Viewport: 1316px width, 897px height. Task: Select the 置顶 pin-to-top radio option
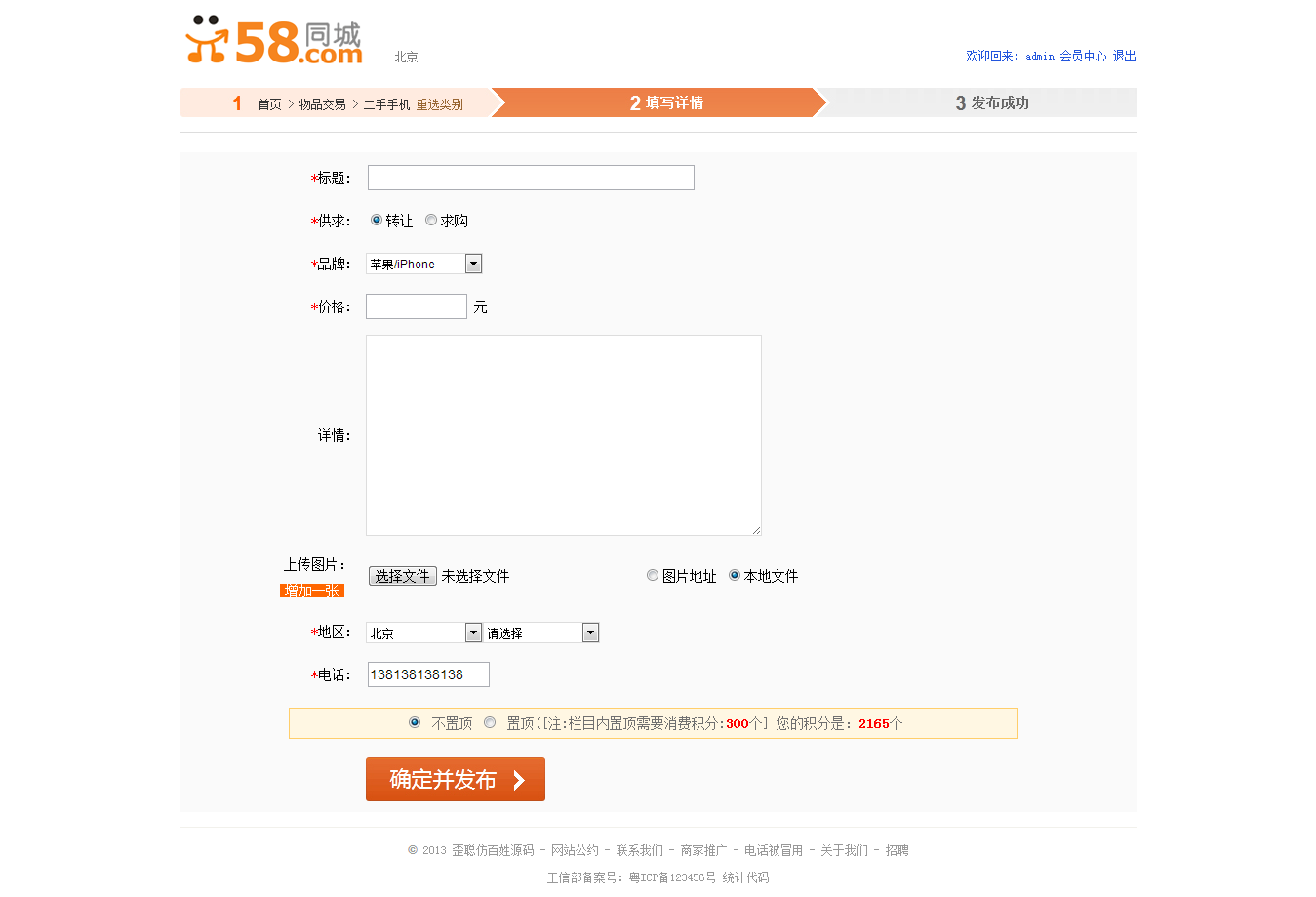[x=490, y=723]
